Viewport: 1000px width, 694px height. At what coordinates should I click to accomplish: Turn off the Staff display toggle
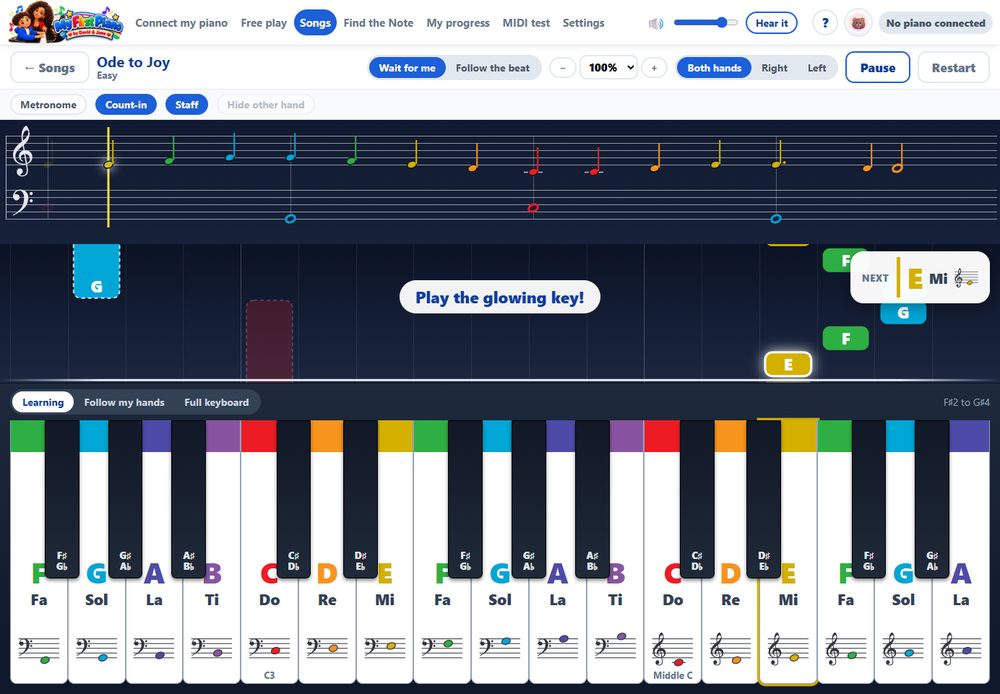pos(187,105)
